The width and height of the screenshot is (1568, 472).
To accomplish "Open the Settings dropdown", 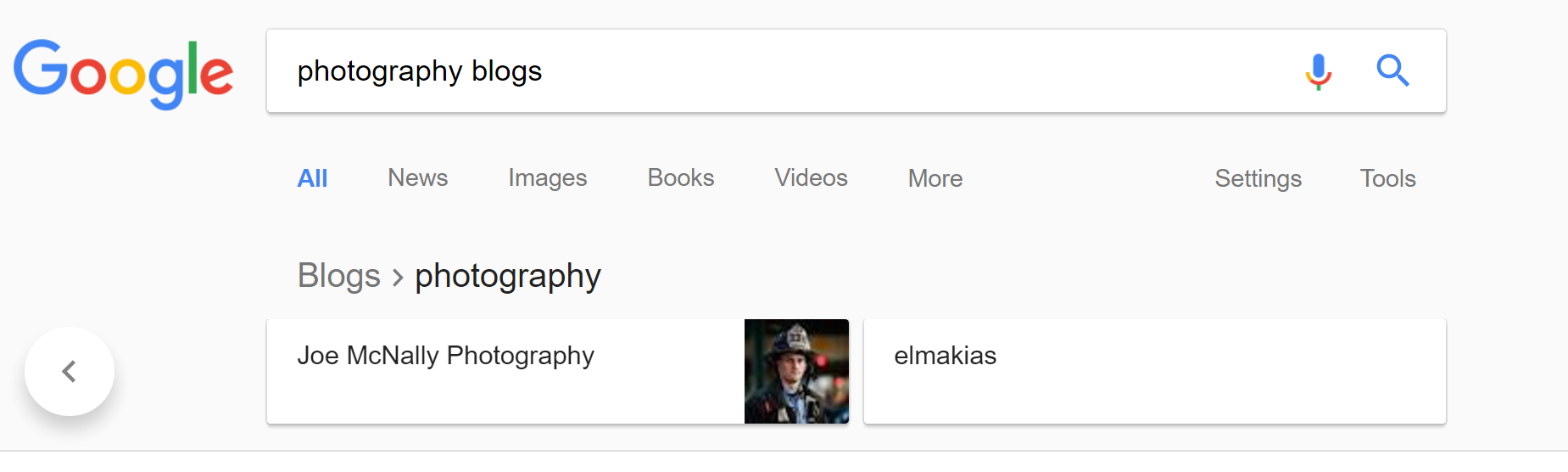I will [x=1258, y=178].
